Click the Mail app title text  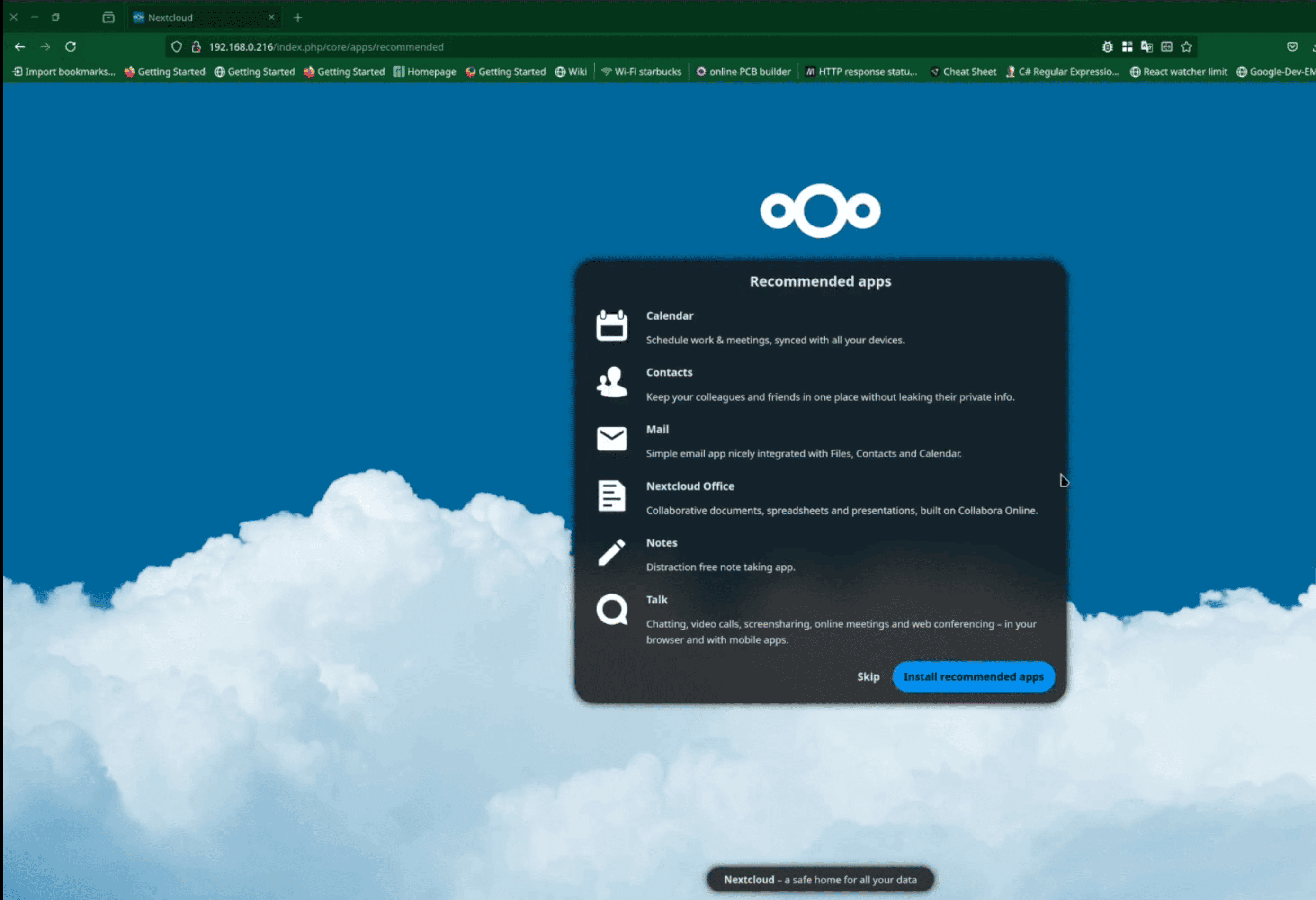click(x=657, y=429)
